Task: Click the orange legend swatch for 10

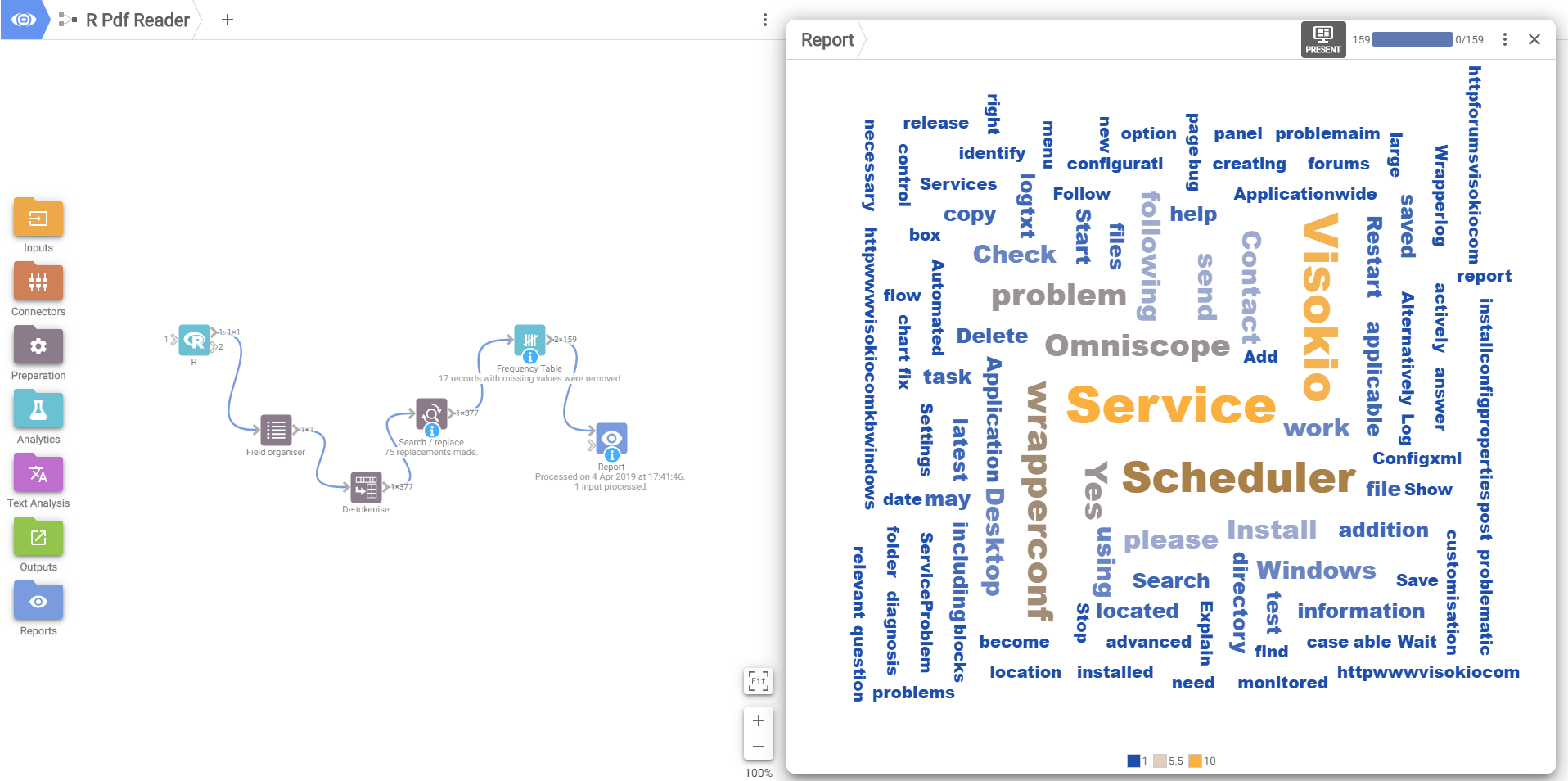Action: pyautogui.click(x=1195, y=761)
